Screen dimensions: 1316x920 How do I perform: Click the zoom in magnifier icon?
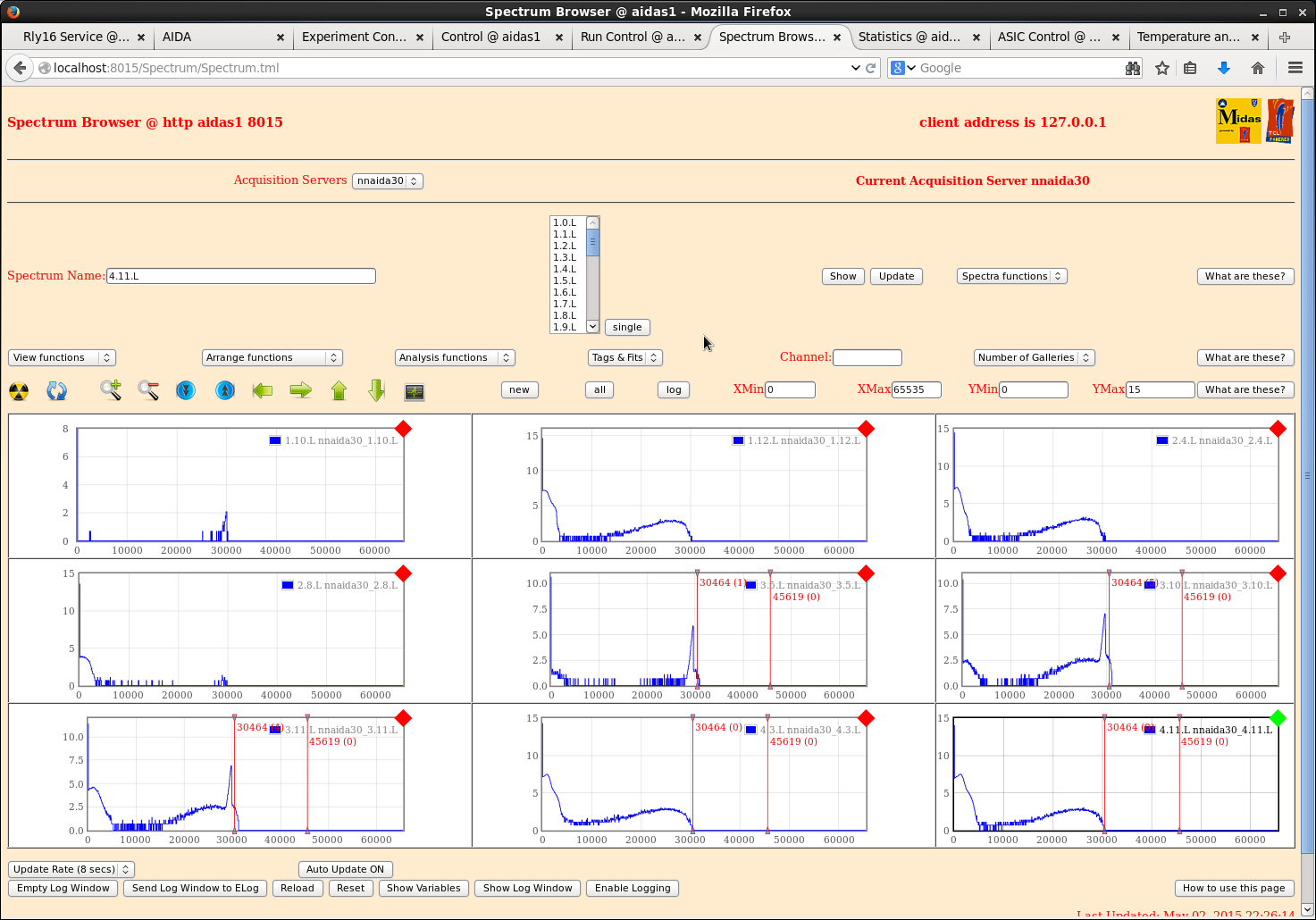111,390
